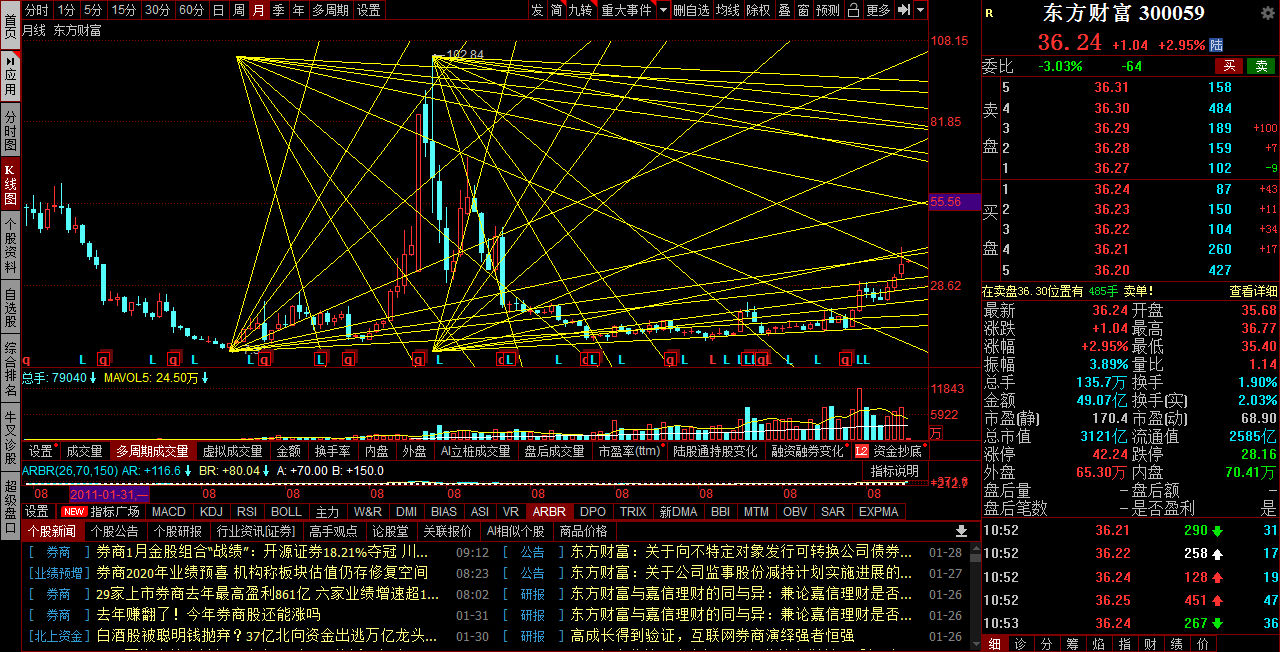Click the download arrow icon in news panel
Screen dimensions: 1280x652
(x=961, y=531)
